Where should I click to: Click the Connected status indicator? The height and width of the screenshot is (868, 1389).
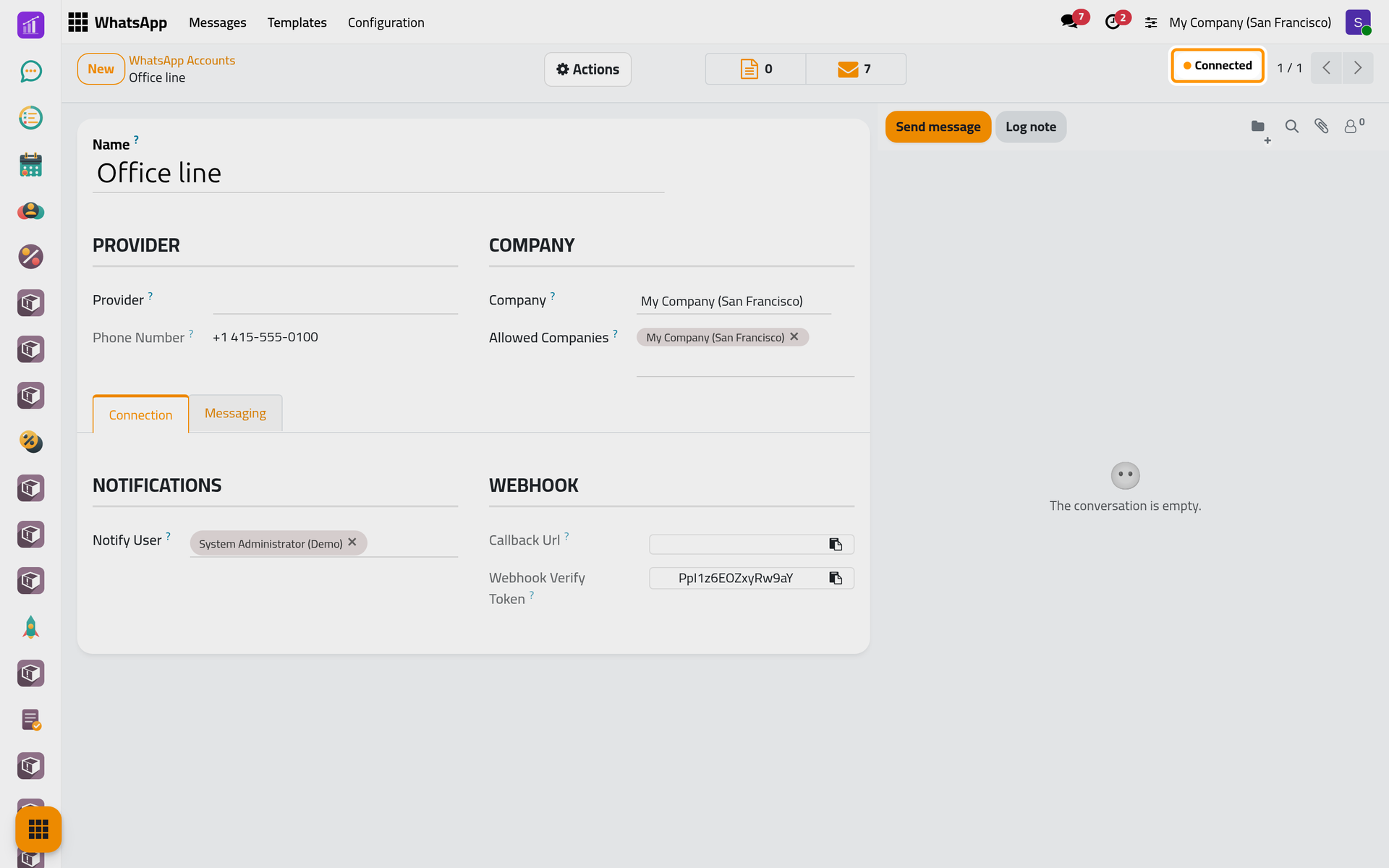(1217, 66)
